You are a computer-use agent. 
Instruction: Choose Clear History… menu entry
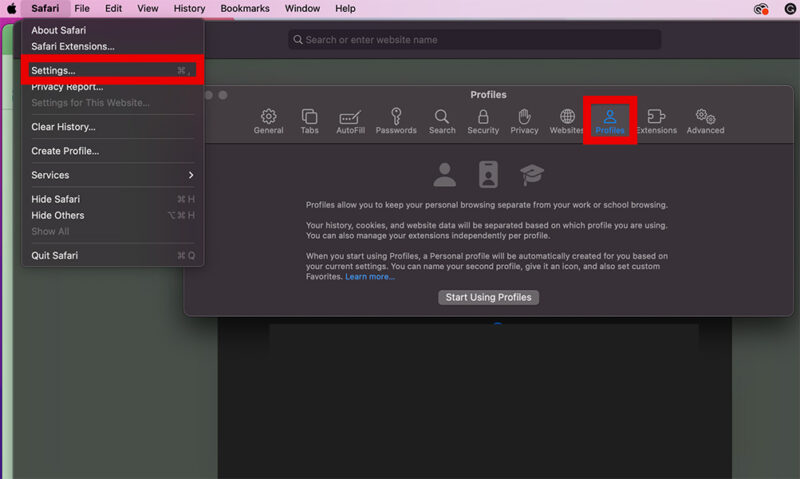112,127
